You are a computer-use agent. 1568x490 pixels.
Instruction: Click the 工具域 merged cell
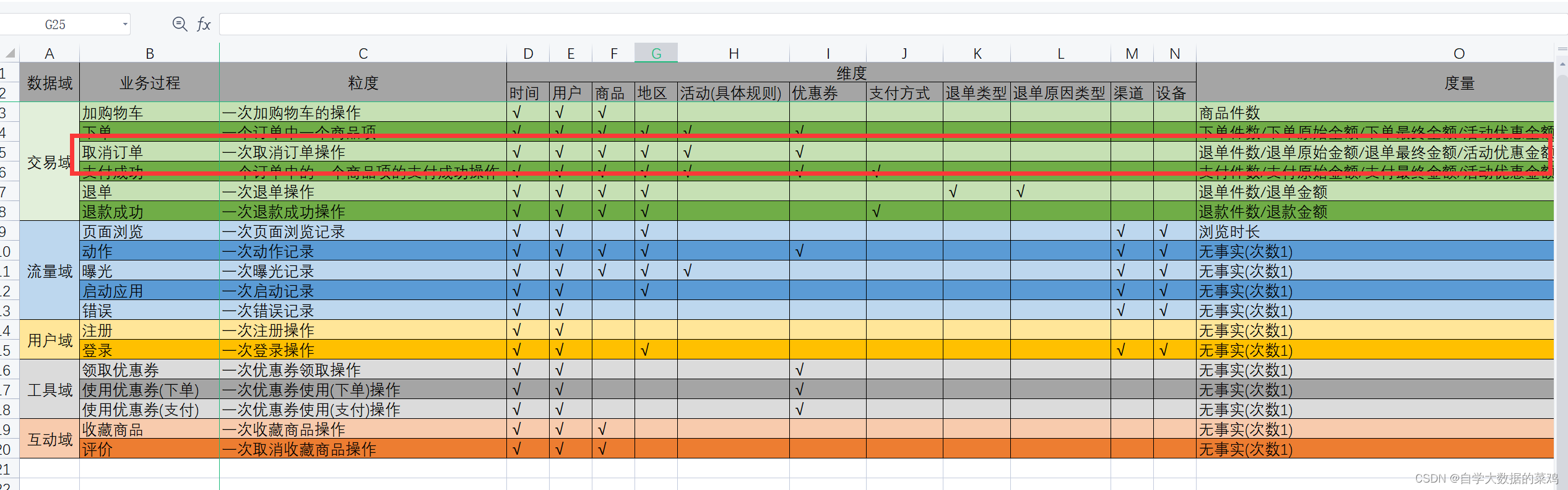click(x=50, y=389)
